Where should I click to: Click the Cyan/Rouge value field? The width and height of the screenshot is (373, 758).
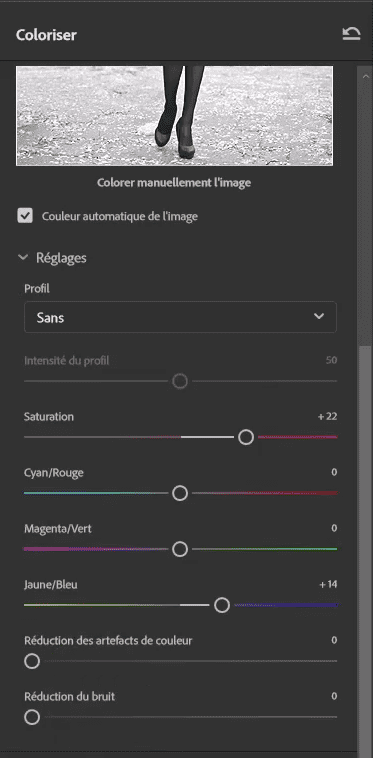[x=334, y=472]
